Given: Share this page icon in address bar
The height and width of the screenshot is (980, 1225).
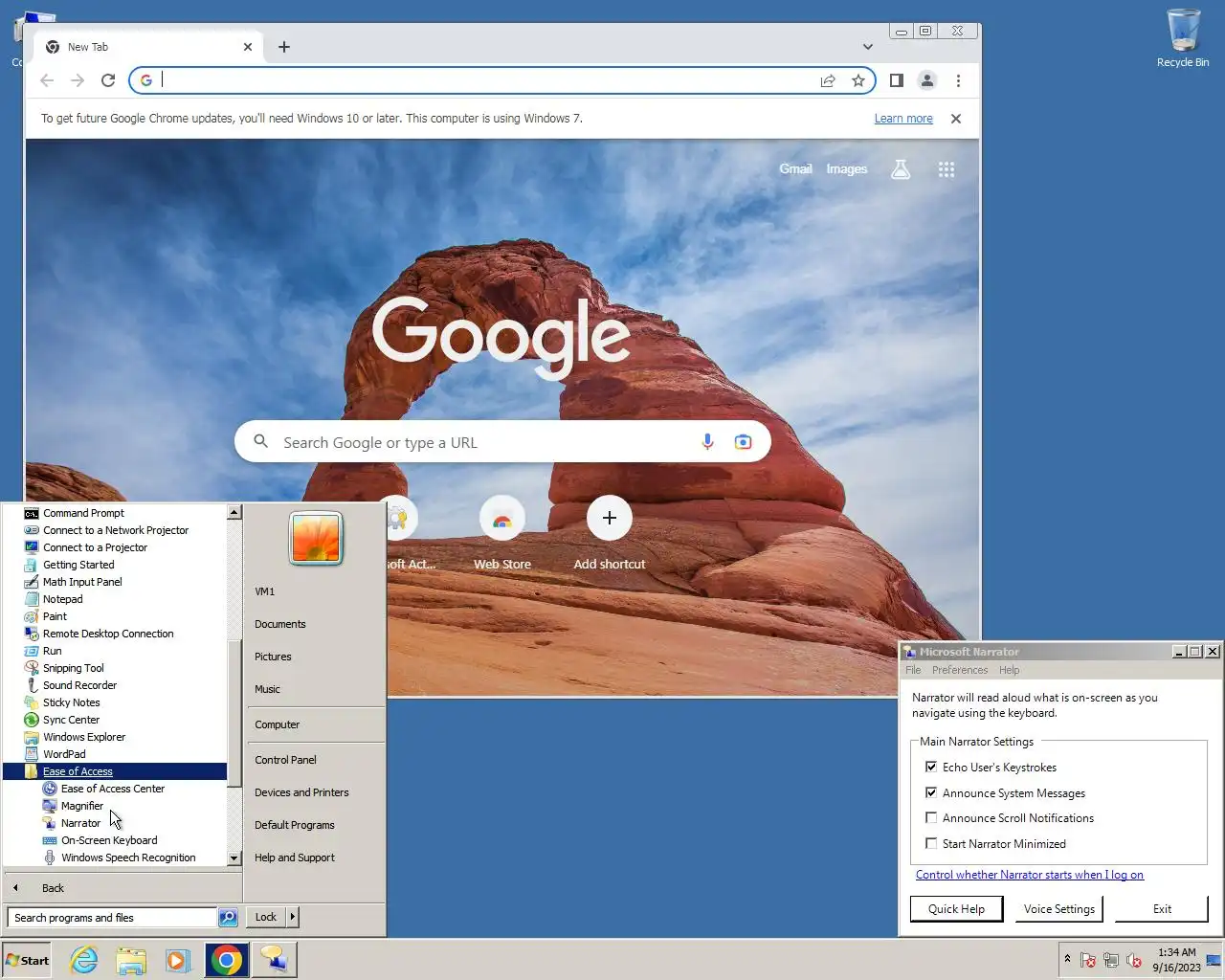Looking at the screenshot, I should pos(828,80).
